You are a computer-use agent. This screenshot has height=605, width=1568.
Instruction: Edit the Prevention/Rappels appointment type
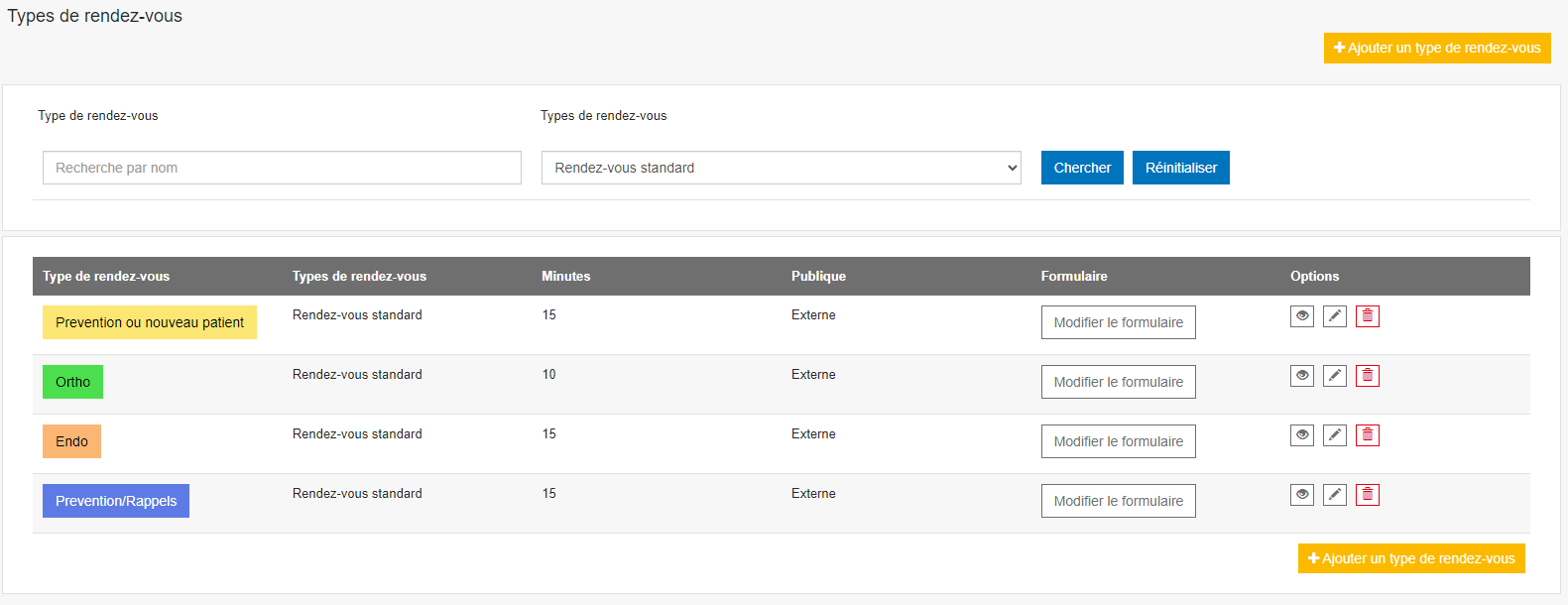click(x=1335, y=495)
